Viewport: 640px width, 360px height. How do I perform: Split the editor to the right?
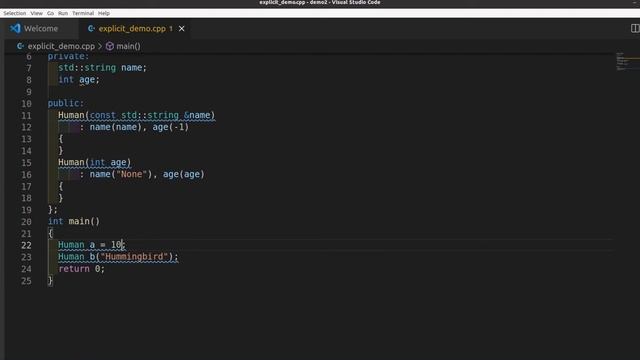click(635, 28)
